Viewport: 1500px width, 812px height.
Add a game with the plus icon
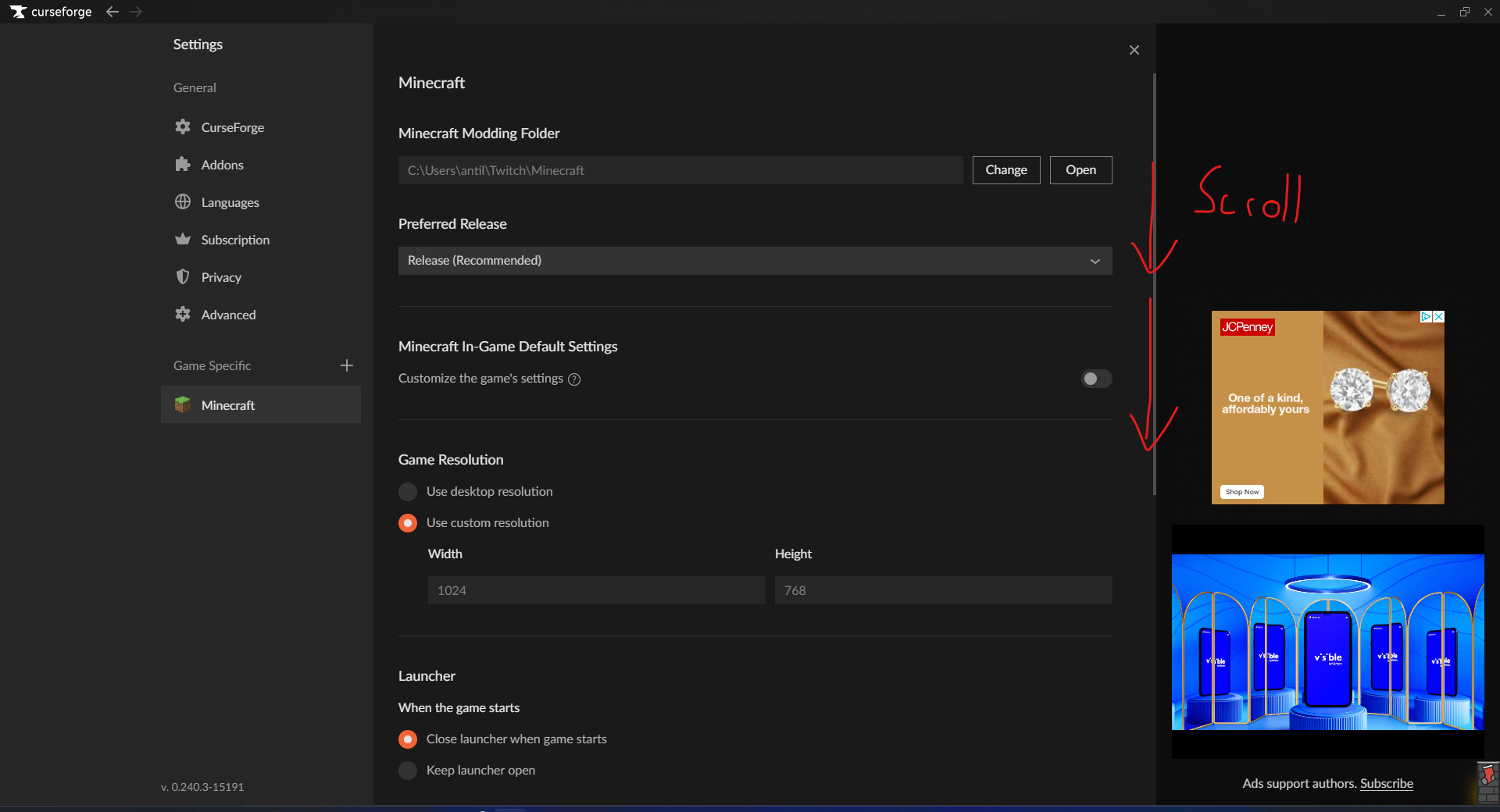point(347,365)
